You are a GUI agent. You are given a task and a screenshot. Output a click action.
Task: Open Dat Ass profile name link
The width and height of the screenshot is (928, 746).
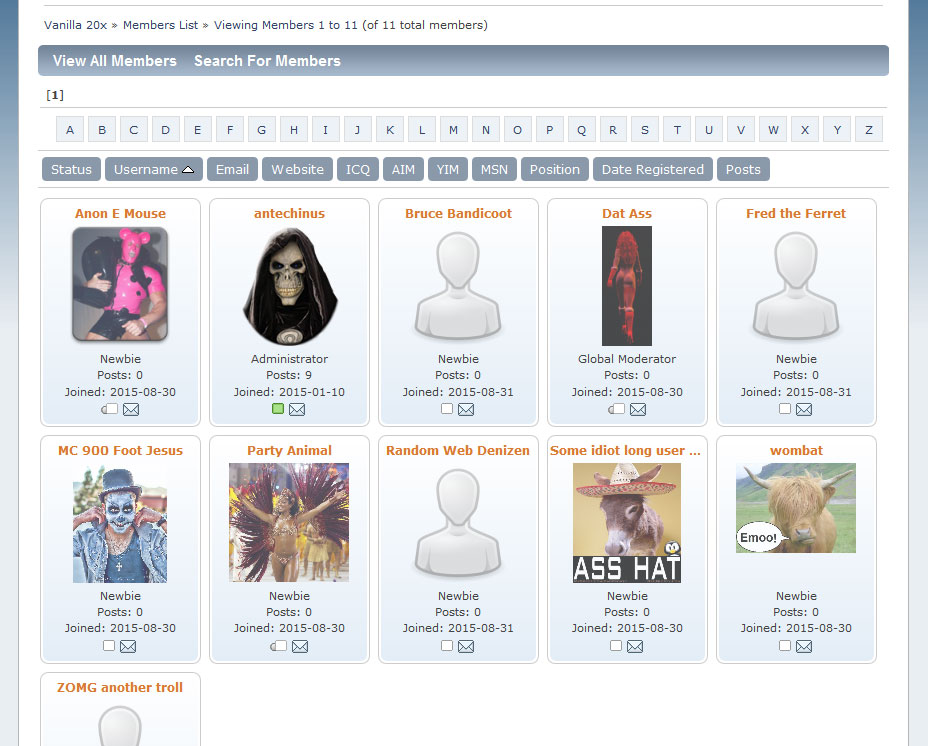627,214
